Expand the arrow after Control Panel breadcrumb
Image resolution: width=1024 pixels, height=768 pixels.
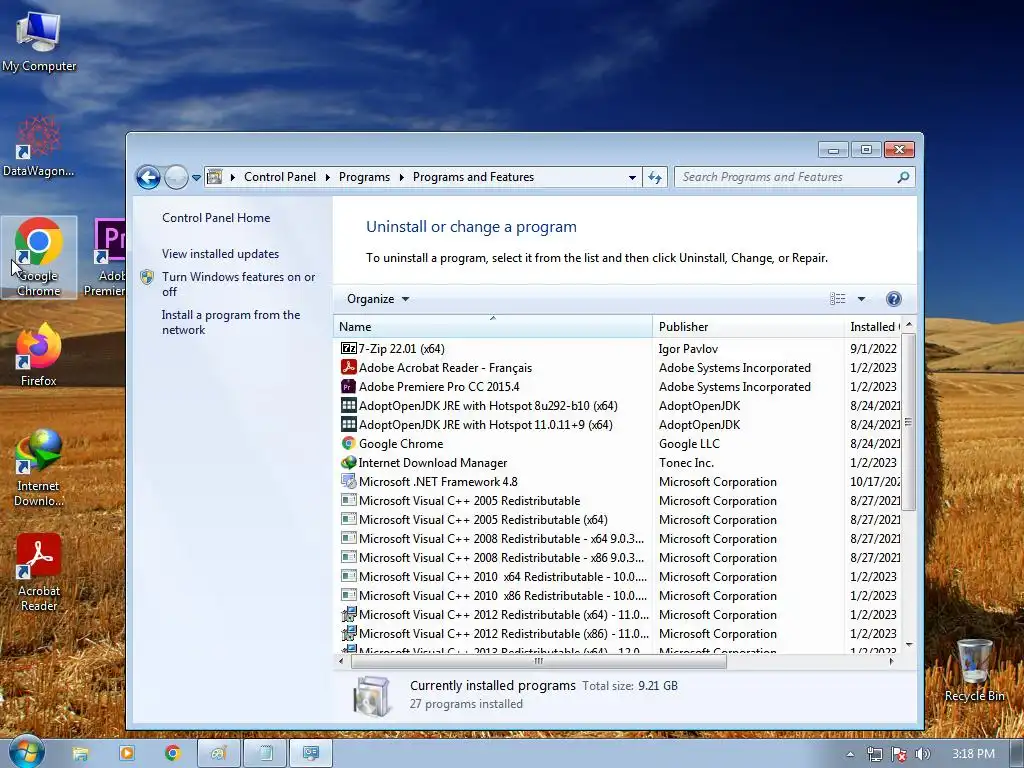pos(327,177)
